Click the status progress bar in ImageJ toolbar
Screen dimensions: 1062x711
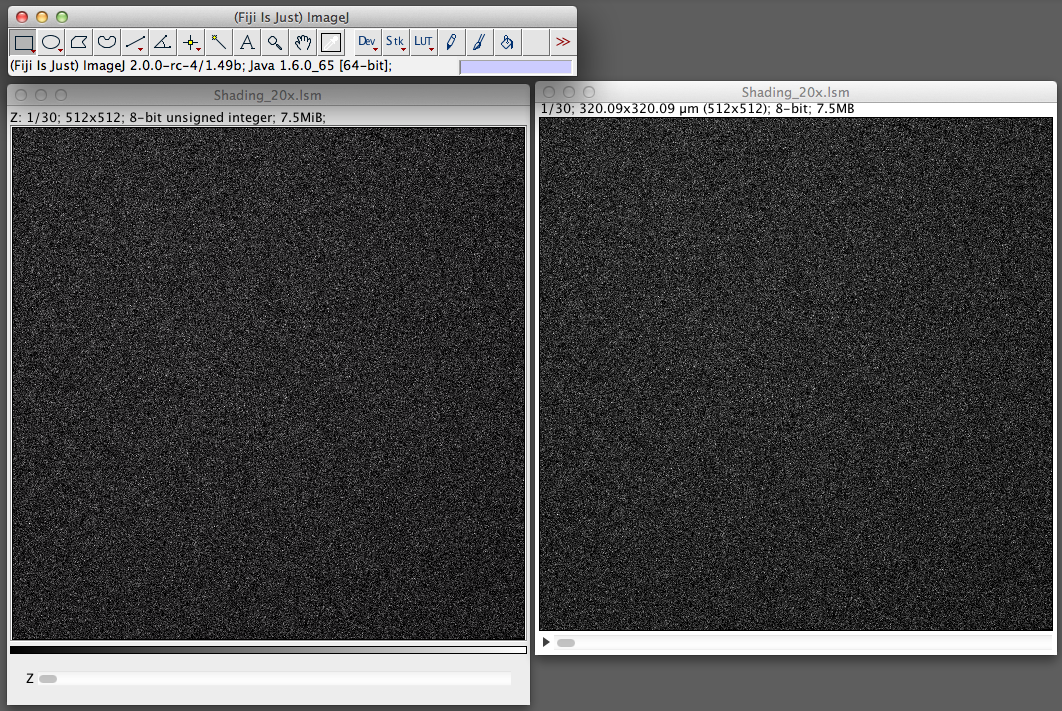tap(515, 66)
